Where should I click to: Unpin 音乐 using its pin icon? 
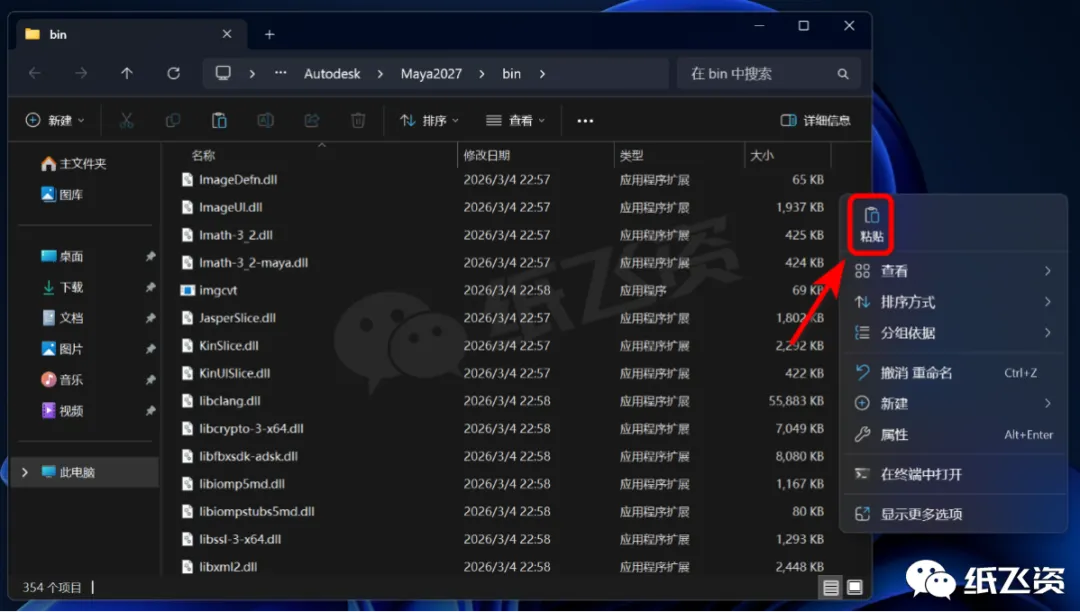point(150,379)
